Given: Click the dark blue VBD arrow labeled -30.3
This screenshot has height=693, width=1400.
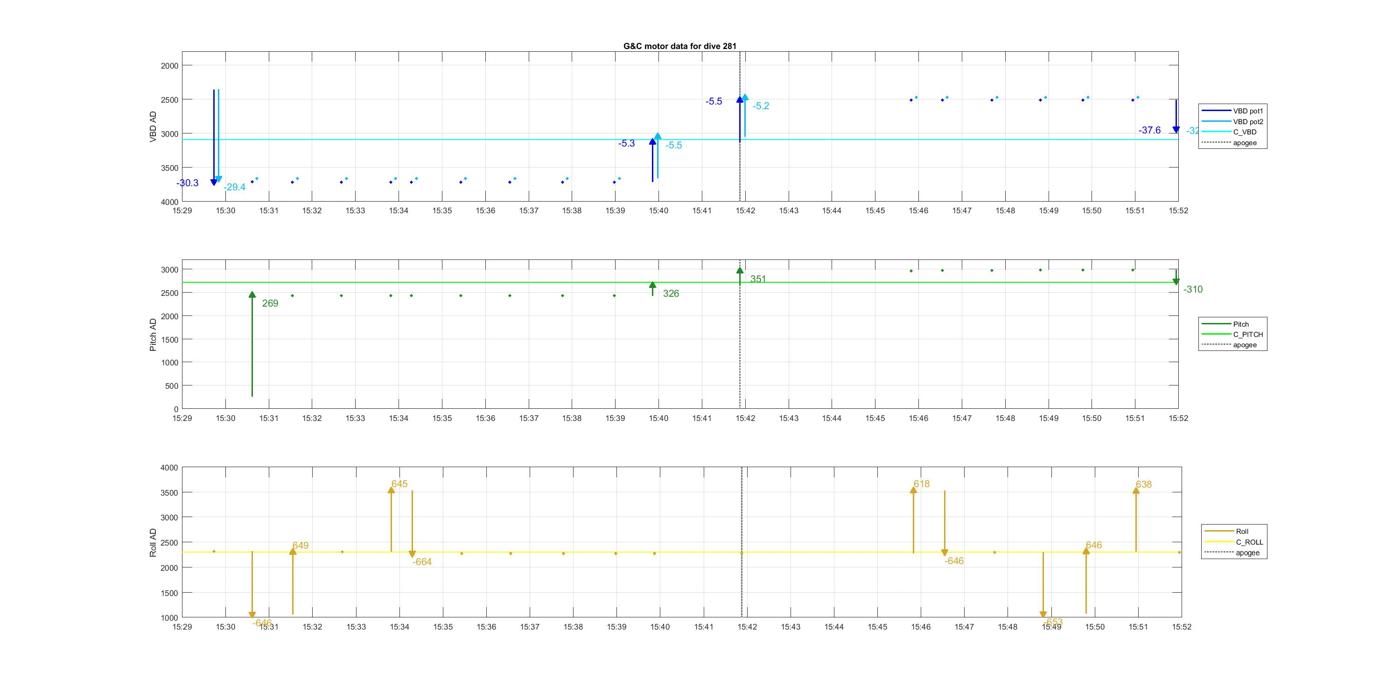Looking at the screenshot, I should coord(214,137).
